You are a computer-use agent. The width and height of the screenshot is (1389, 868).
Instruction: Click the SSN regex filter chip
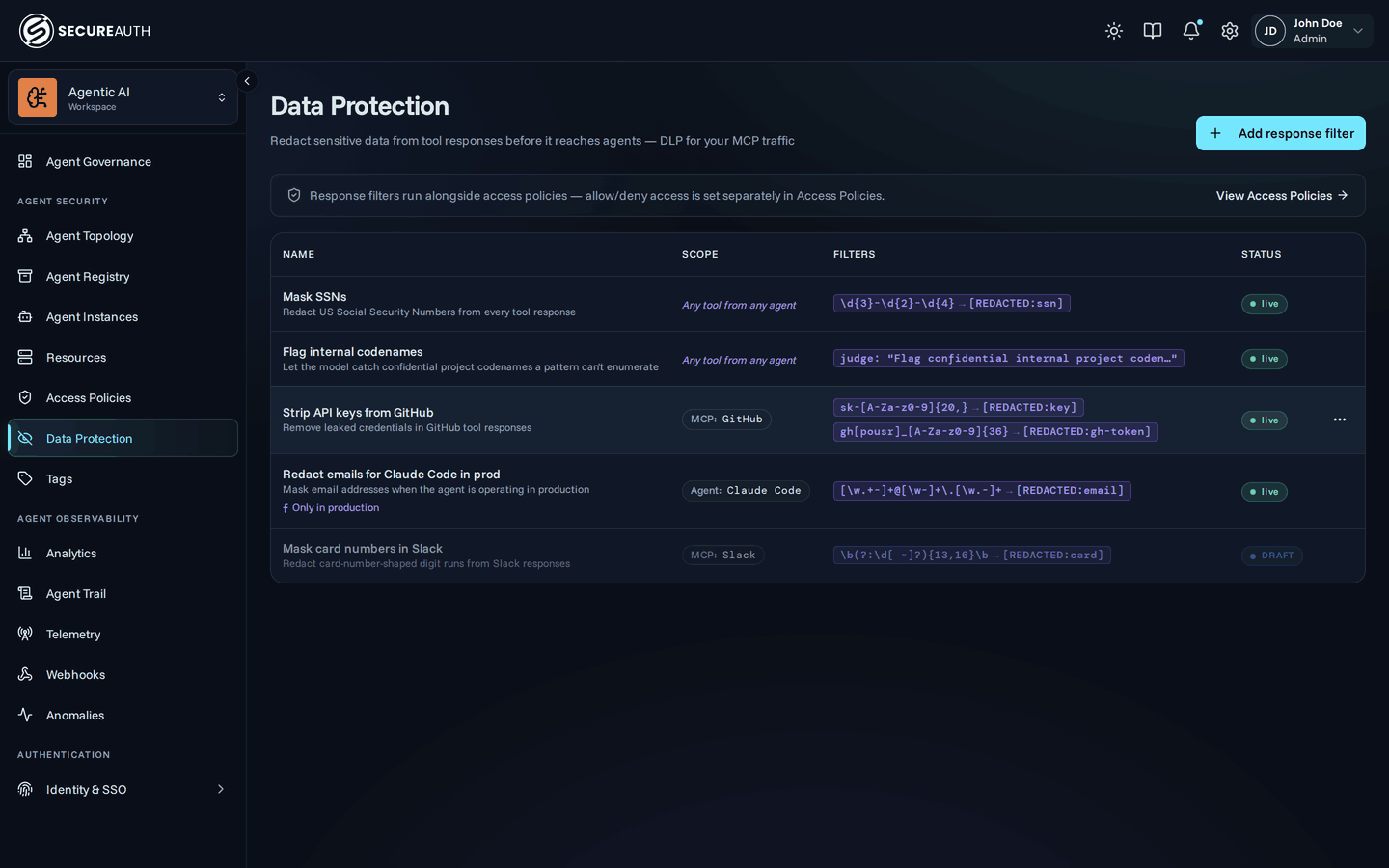click(952, 304)
